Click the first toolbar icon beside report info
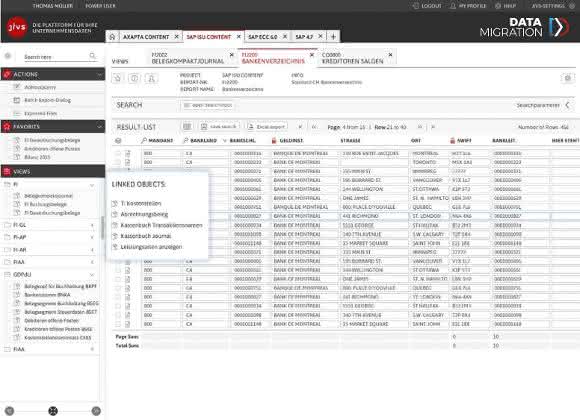580x420 pixels. [x=118, y=78]
